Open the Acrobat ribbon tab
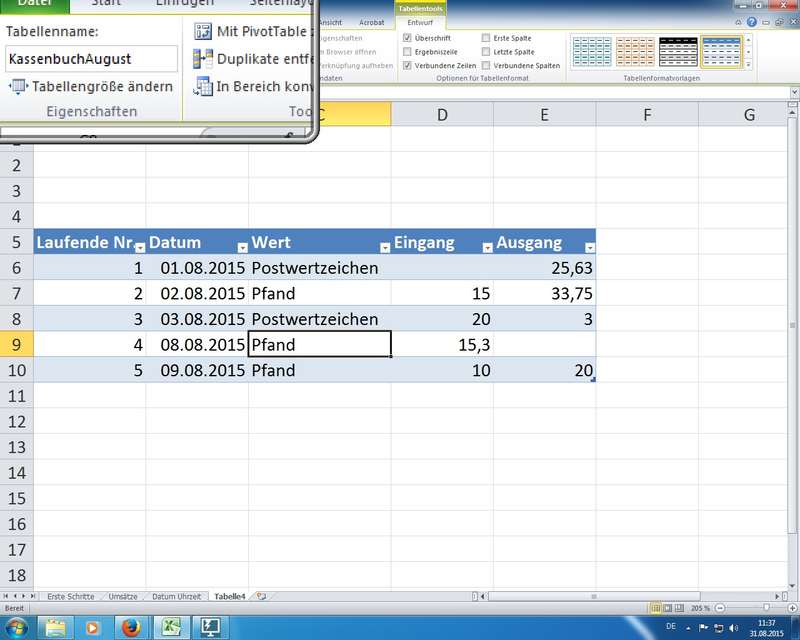This screenshot has width=800, height=640. click(x=371, y=22)
